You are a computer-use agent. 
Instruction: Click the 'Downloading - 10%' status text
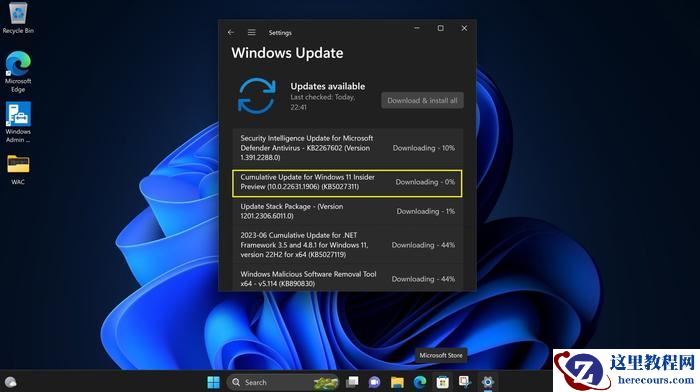point(424,148)
